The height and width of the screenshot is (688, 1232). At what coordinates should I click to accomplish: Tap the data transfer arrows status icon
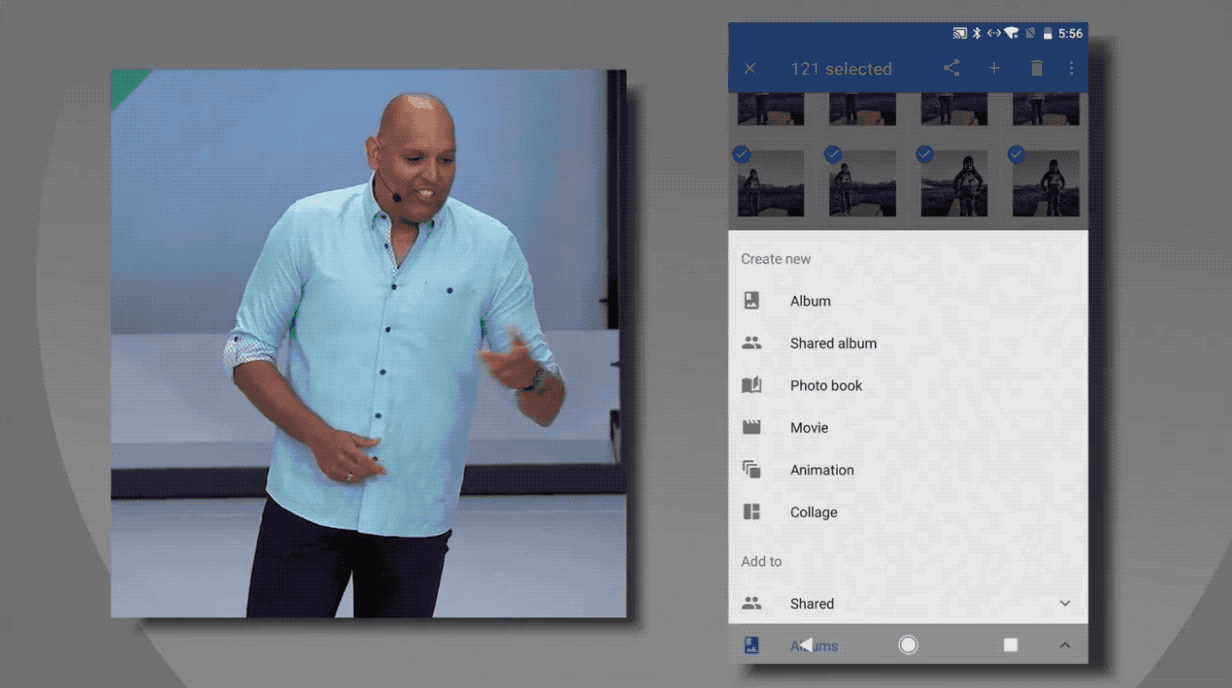pyautogui.click(x=994, y=33)
